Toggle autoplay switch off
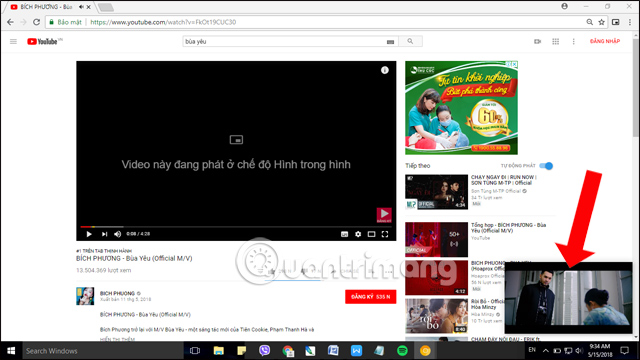This screenshot has height=360, width=640. pos(546,166)
